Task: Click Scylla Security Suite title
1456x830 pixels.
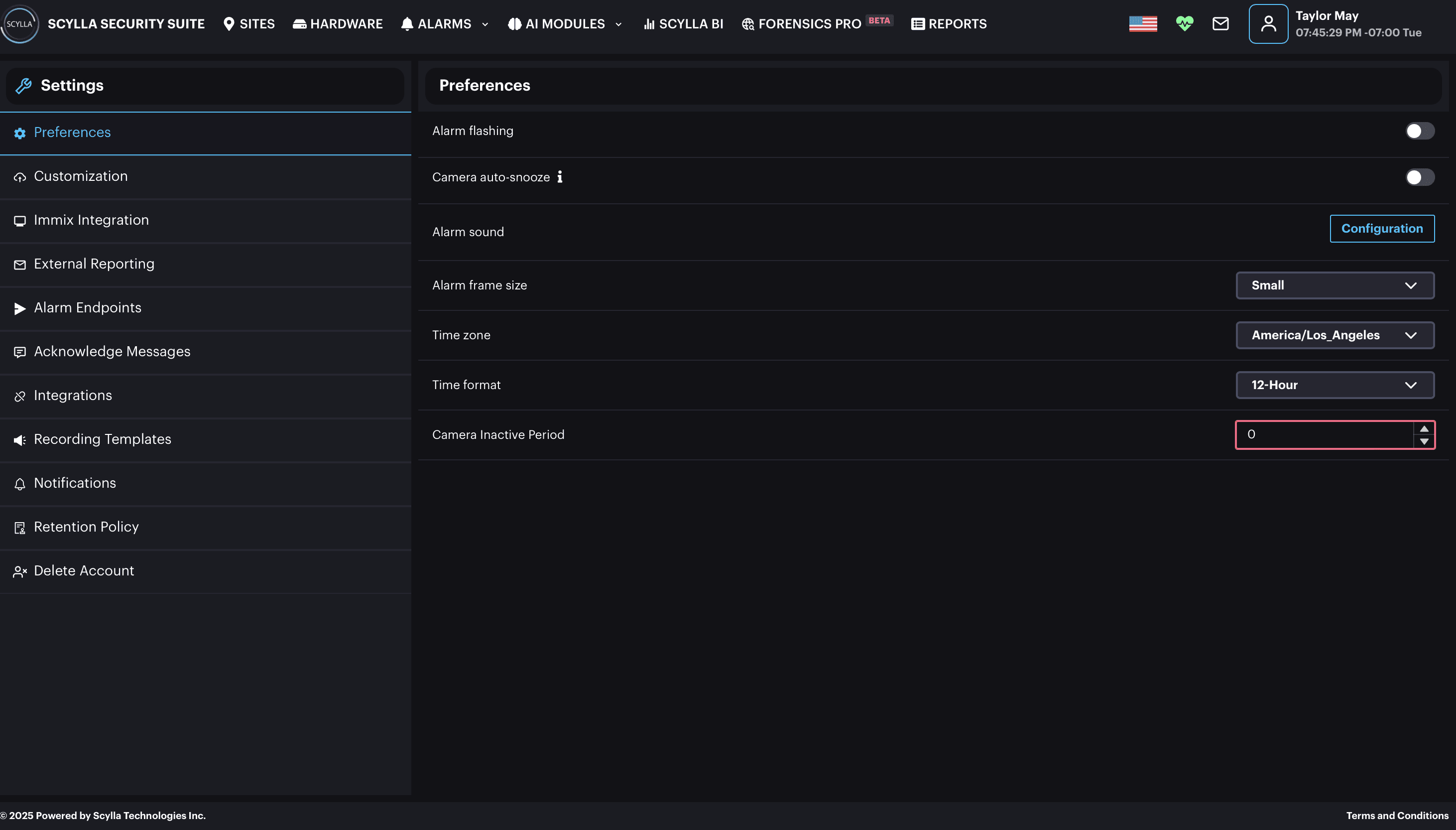Action: pyautogui.click(x=126, y=24)
